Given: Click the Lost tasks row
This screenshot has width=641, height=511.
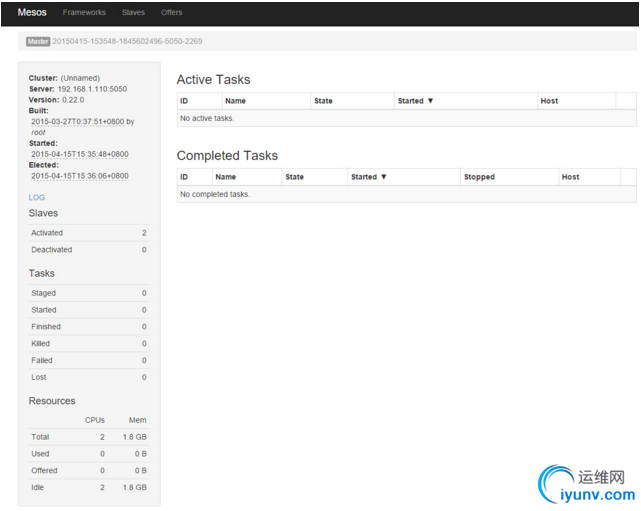Looking at the screenshot, I should 89,377.
